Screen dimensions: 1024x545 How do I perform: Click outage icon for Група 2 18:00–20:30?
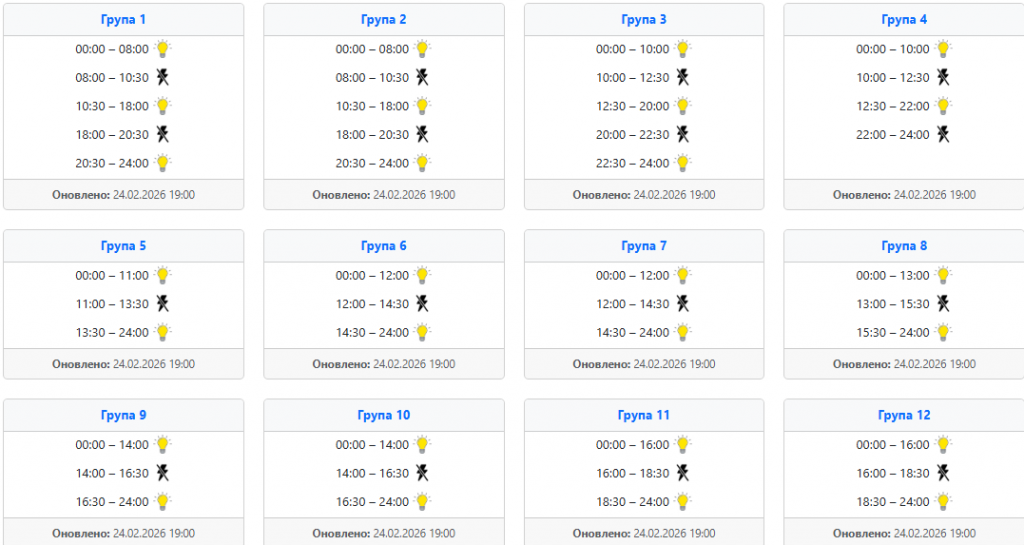[x=423, y=134]
